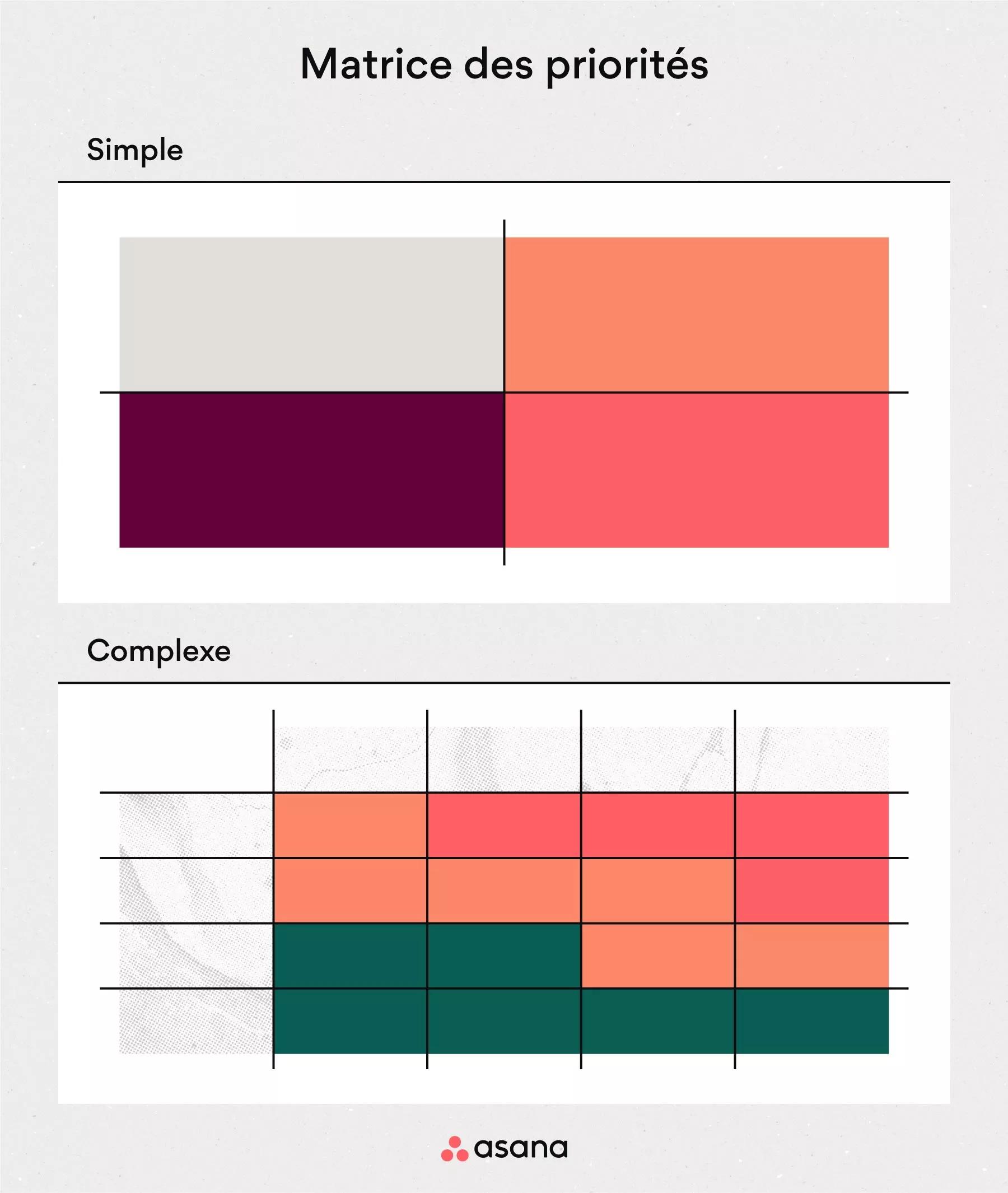Select first-row, last-column red cell in complex matrix
The height and width of the screenshot is (1193, 1008).
pyautogui.click(x=811, y=825)
